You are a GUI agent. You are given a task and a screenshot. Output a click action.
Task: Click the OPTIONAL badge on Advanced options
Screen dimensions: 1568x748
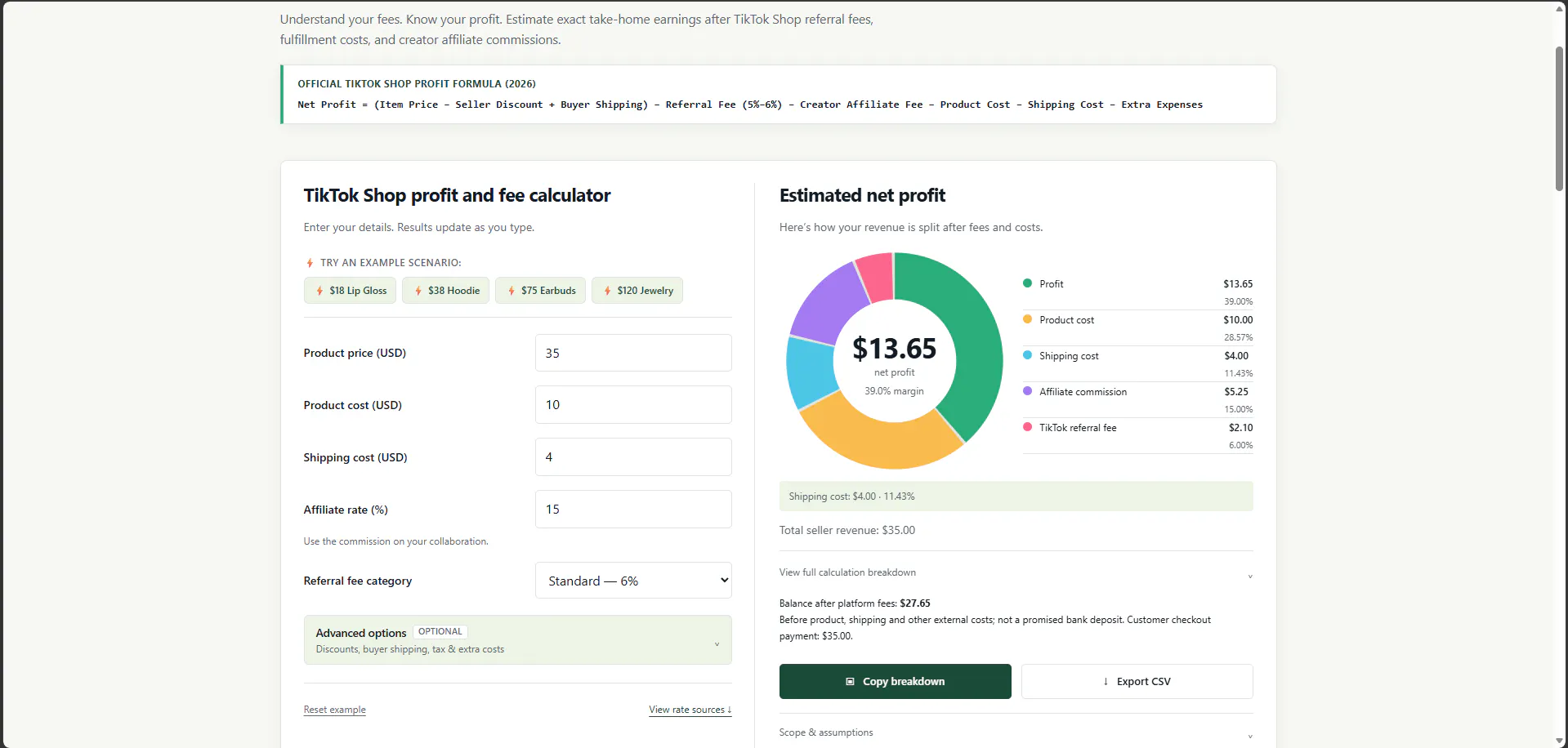click(440, 631)
